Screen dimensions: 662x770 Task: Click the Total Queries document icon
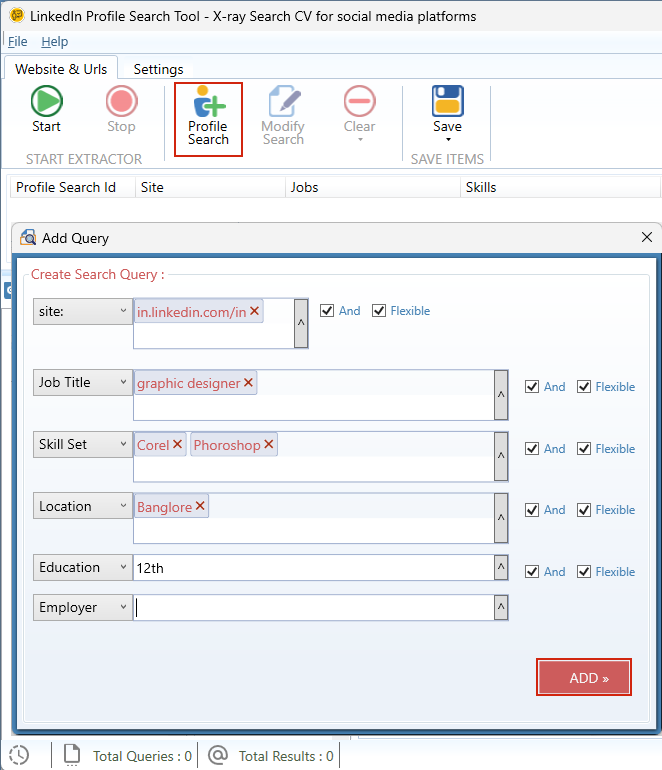(x=72, y=755)
